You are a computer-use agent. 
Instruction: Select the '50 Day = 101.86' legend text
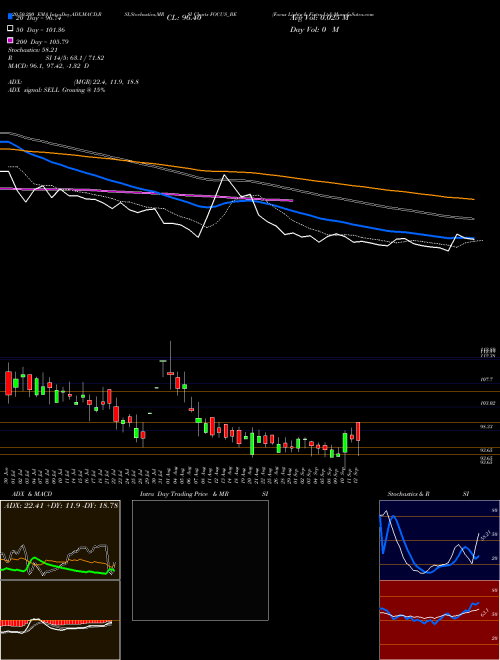click(x=40, y=30)
